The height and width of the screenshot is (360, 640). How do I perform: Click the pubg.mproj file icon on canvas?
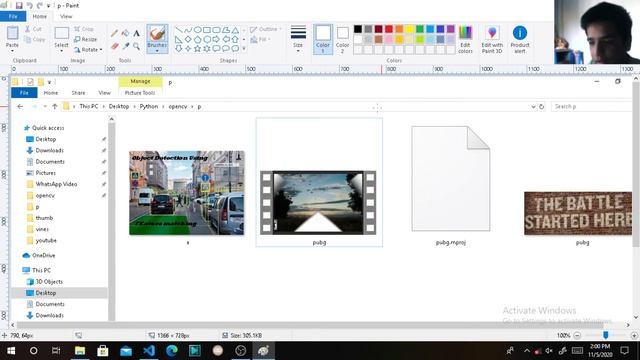tap(451, 178)
